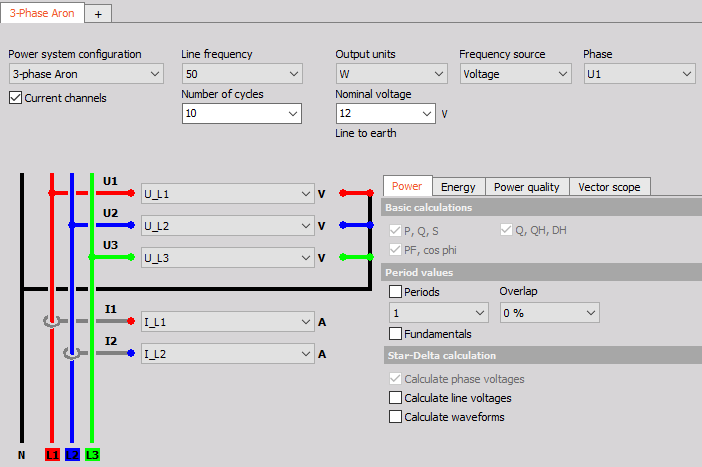The image size is (702, 467).
Task: Click the red L1 phase label
Action: click(52, 455)
